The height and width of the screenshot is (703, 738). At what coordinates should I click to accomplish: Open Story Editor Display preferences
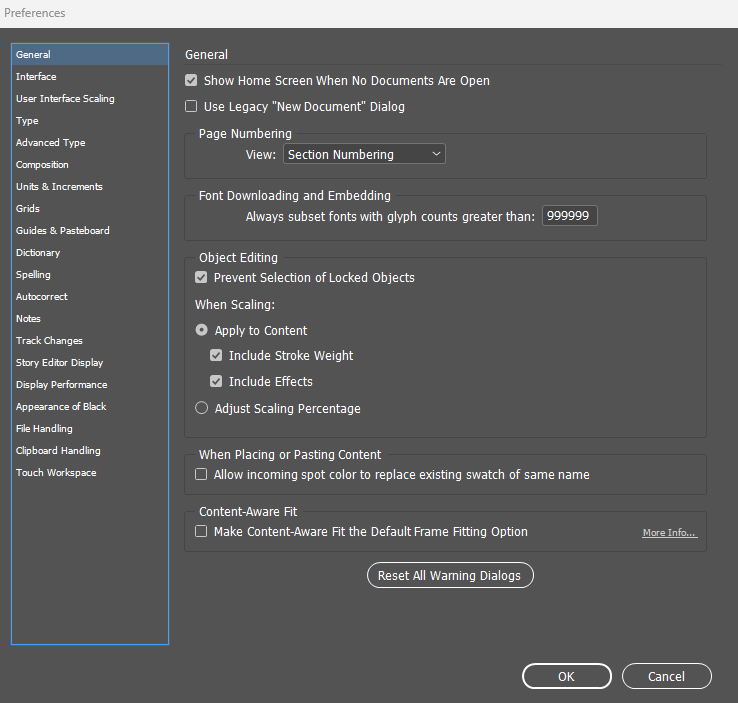pos(90,362)
